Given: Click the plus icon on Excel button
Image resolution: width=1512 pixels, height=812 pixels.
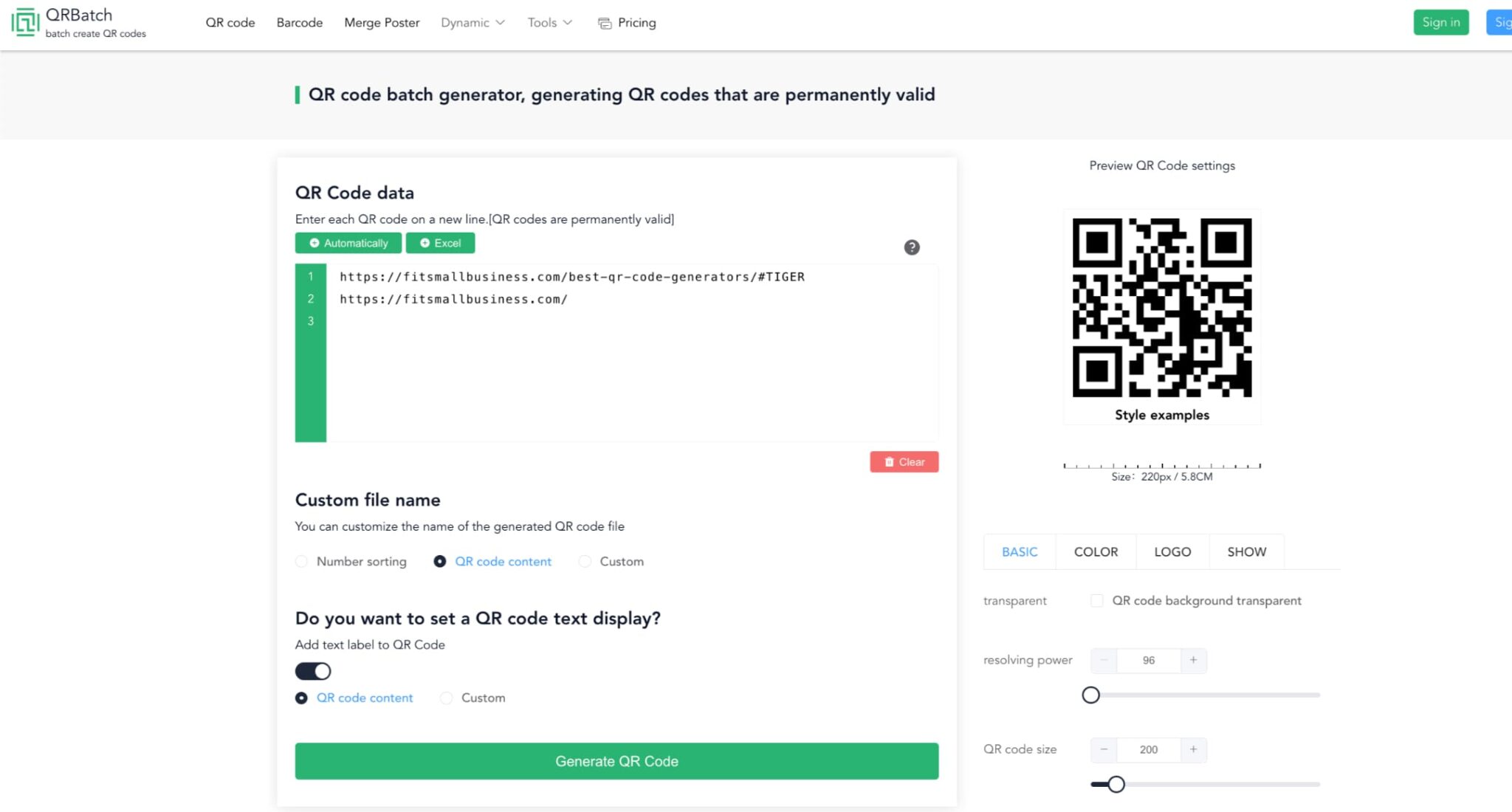Looking at the screenshot, I should tap(425, 243).
